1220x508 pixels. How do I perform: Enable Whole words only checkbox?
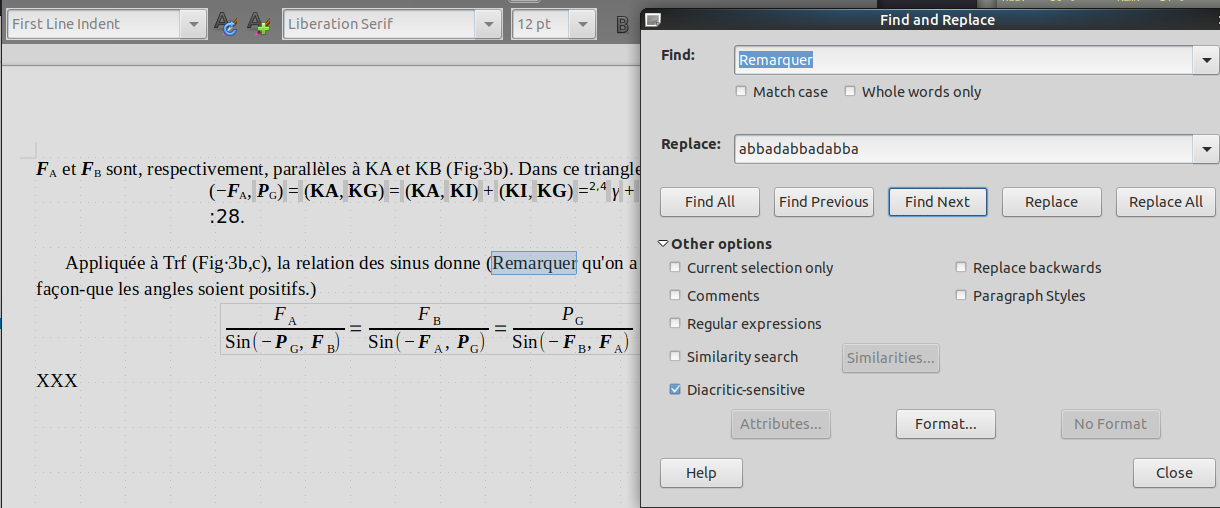pyautogui.click(x=850, y=92)
